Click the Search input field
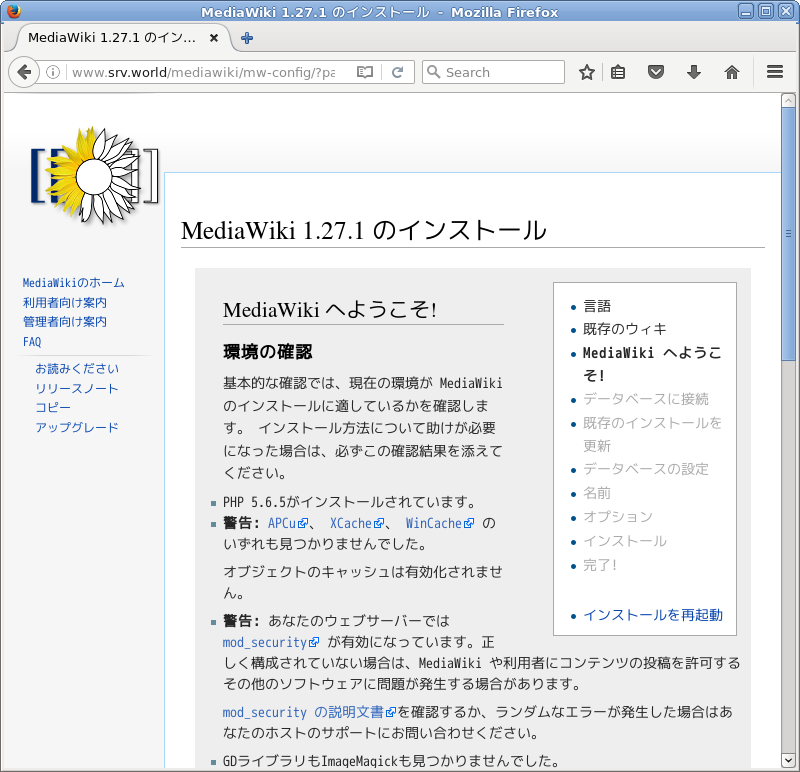 pos(493,72)
